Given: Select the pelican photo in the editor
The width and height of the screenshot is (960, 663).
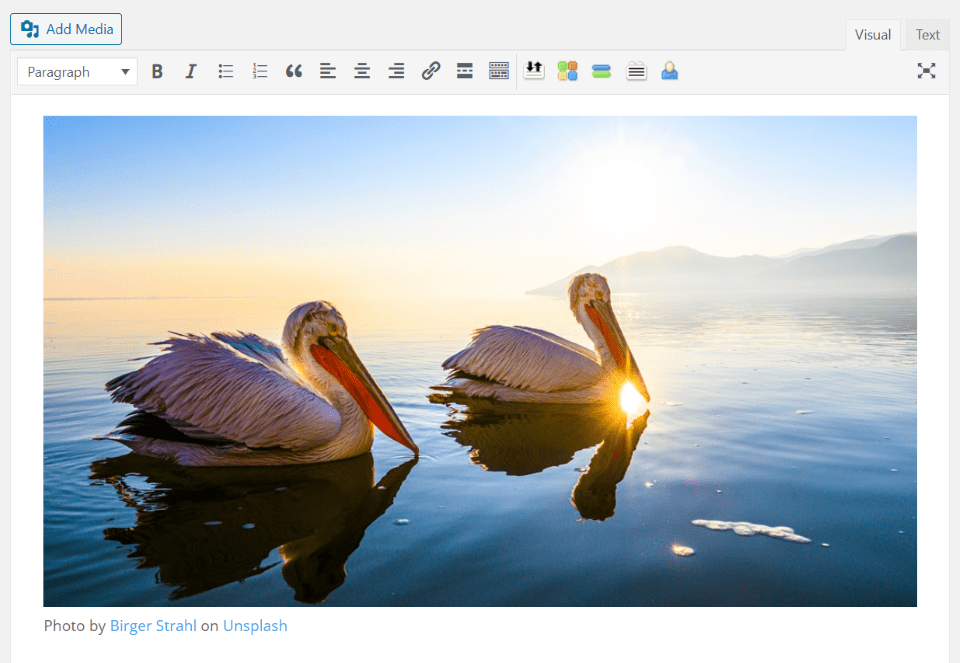Looking at the screenshot, I should [x=480, y=360].
